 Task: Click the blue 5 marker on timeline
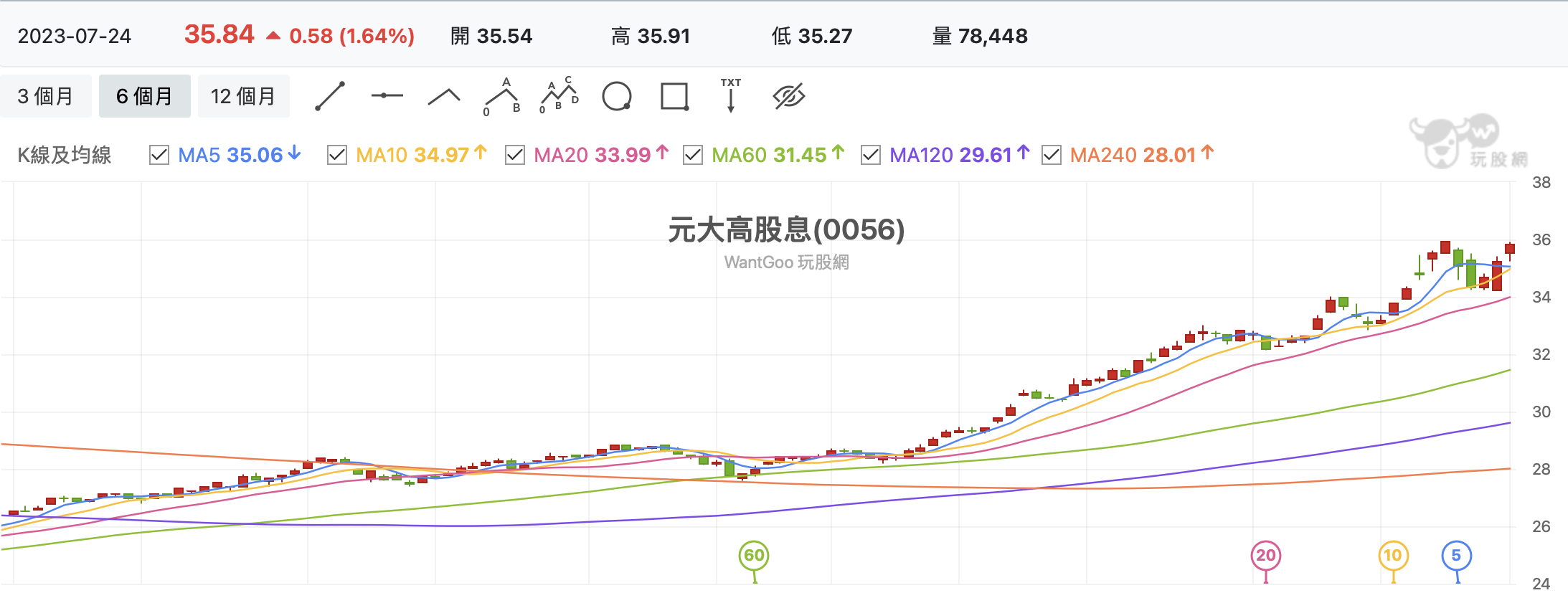pyautogui.click(x=1456, y=556)
